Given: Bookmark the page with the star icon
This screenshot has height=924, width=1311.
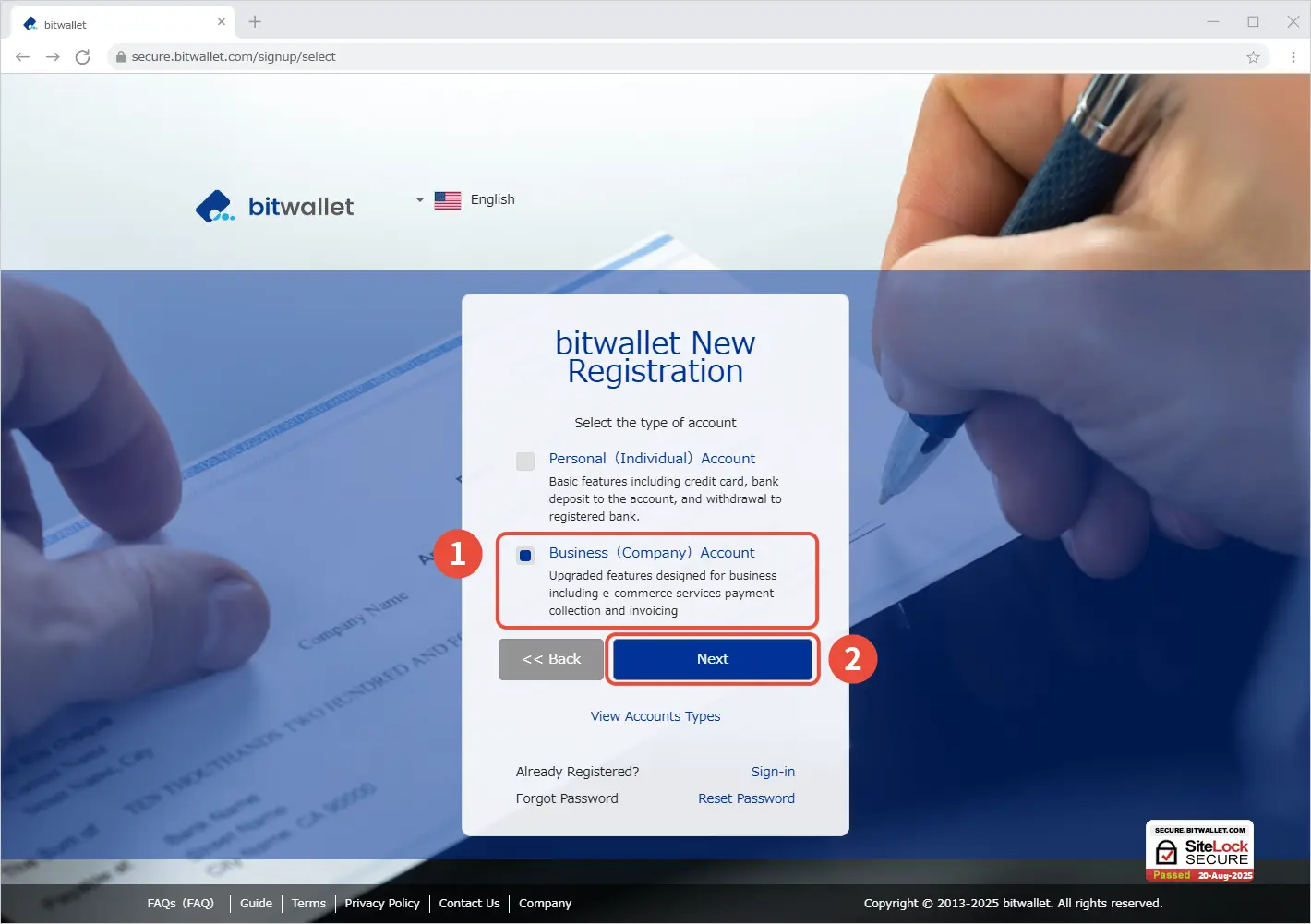Looking at the screenshot, I should 1253,57.
